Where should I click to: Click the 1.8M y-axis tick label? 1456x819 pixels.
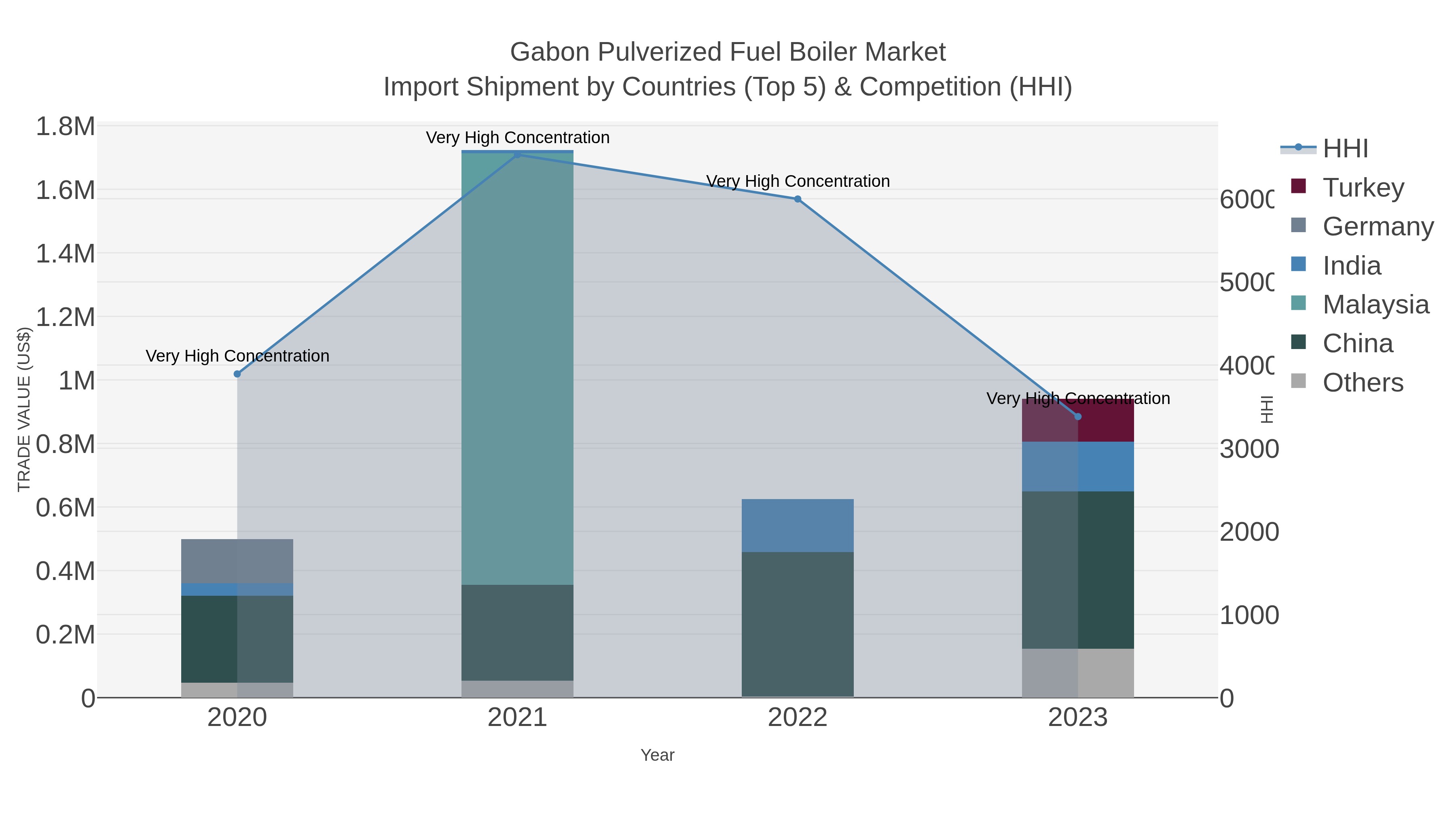[x=66, y=127]
